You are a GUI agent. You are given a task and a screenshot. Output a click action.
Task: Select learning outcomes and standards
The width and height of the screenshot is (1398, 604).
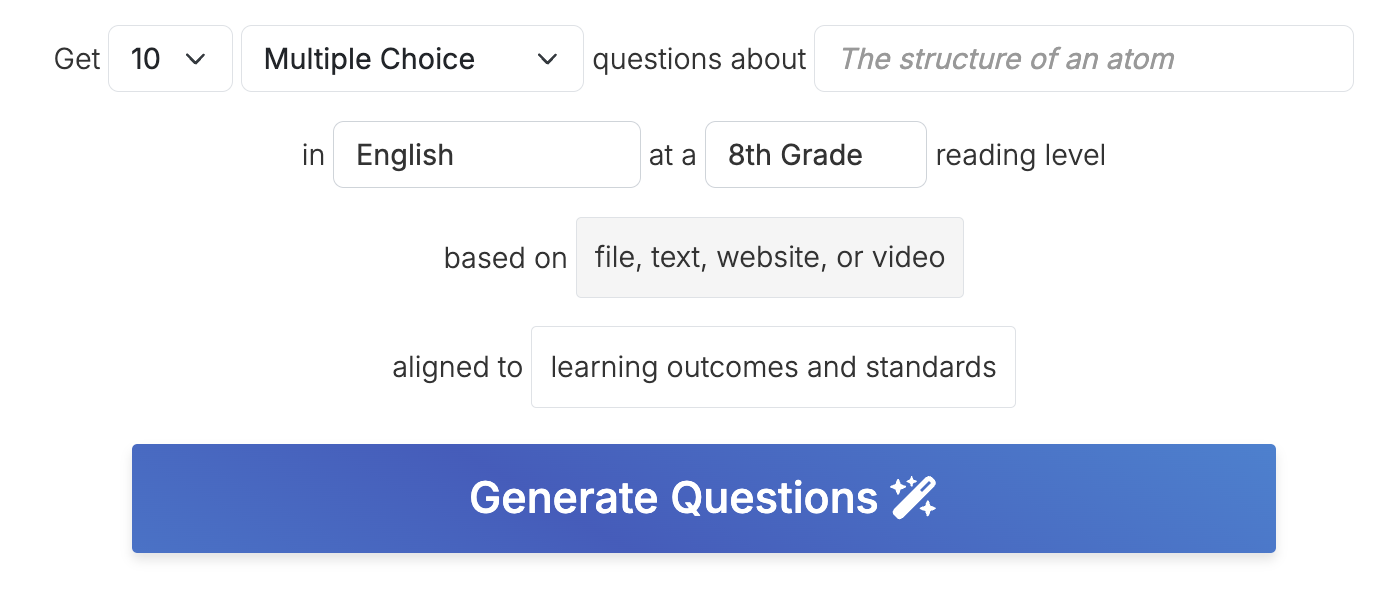coord(773,367)
